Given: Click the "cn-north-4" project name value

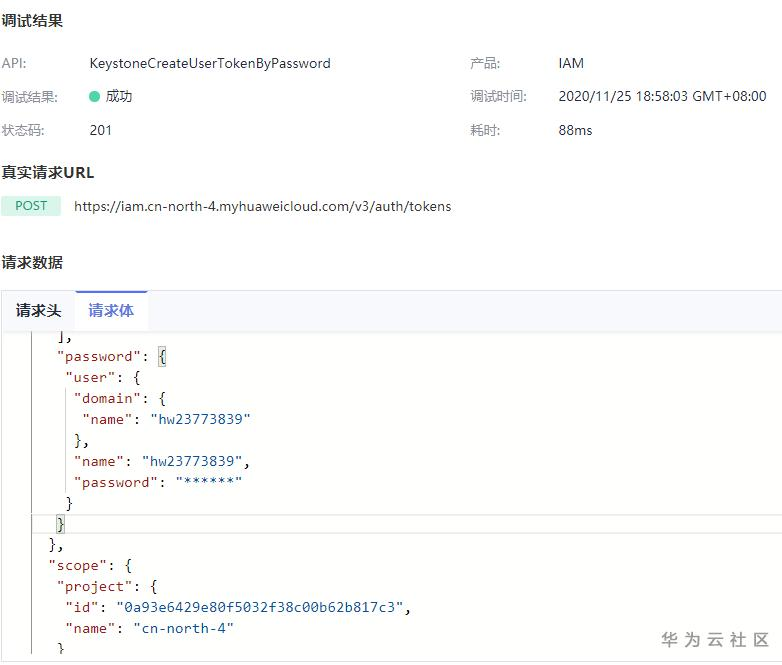Looking at the screenshot, I should (183, 628).
